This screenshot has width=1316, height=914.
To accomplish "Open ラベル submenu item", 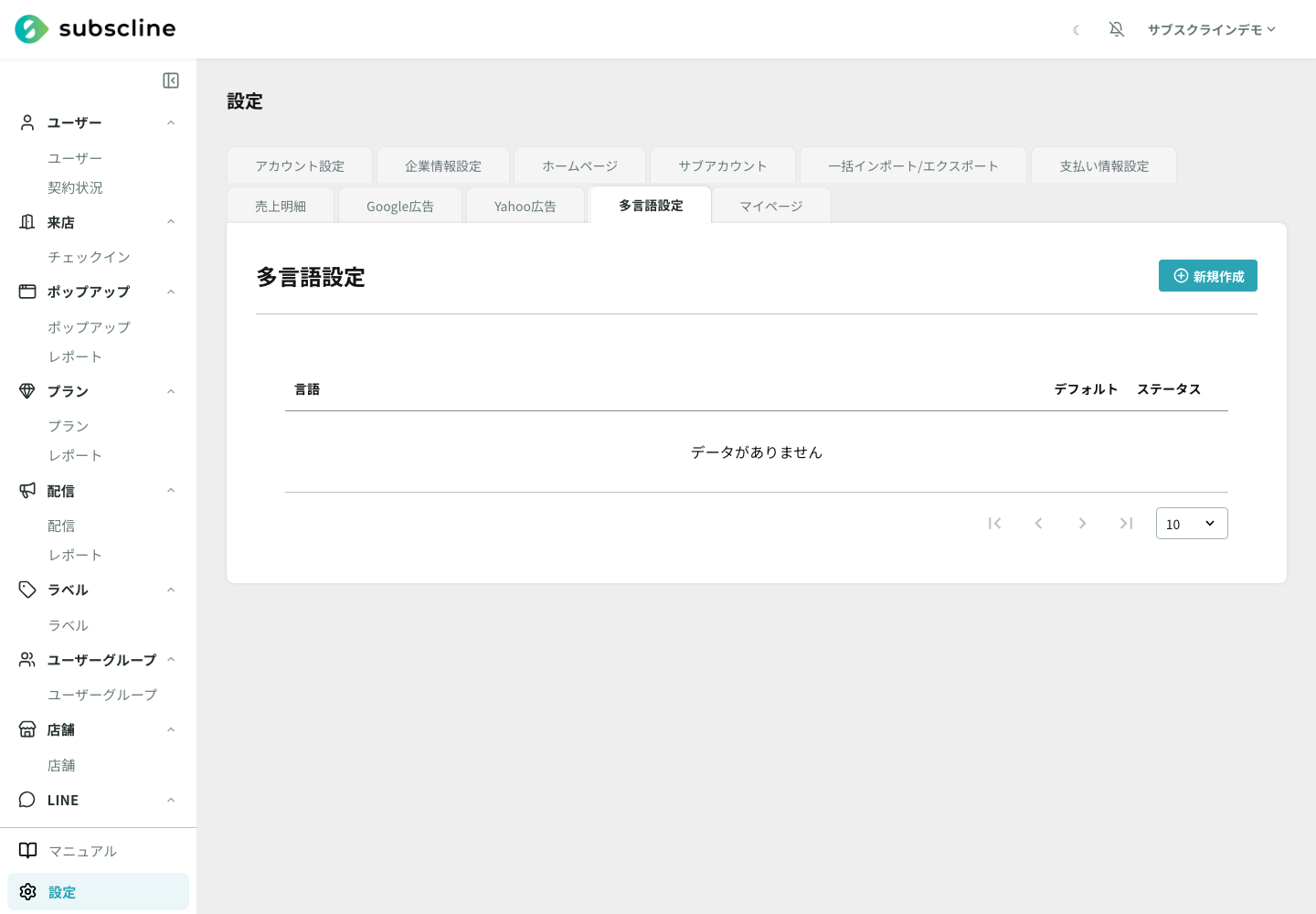I will click(x=69, y=625).
